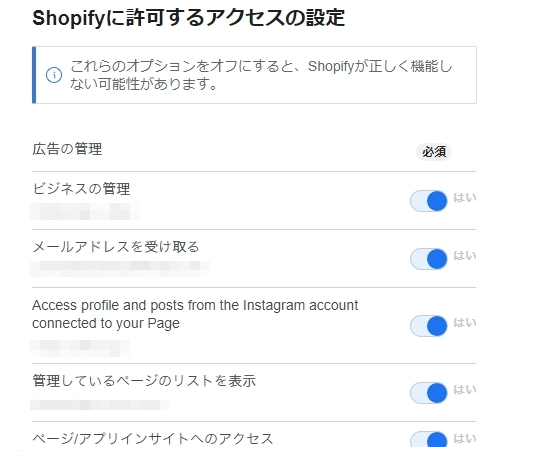Disable the メールアドレスを受け取る switch
Image resolution: width=537 pixels, height=466 pixels.
(x=428, y=259)
